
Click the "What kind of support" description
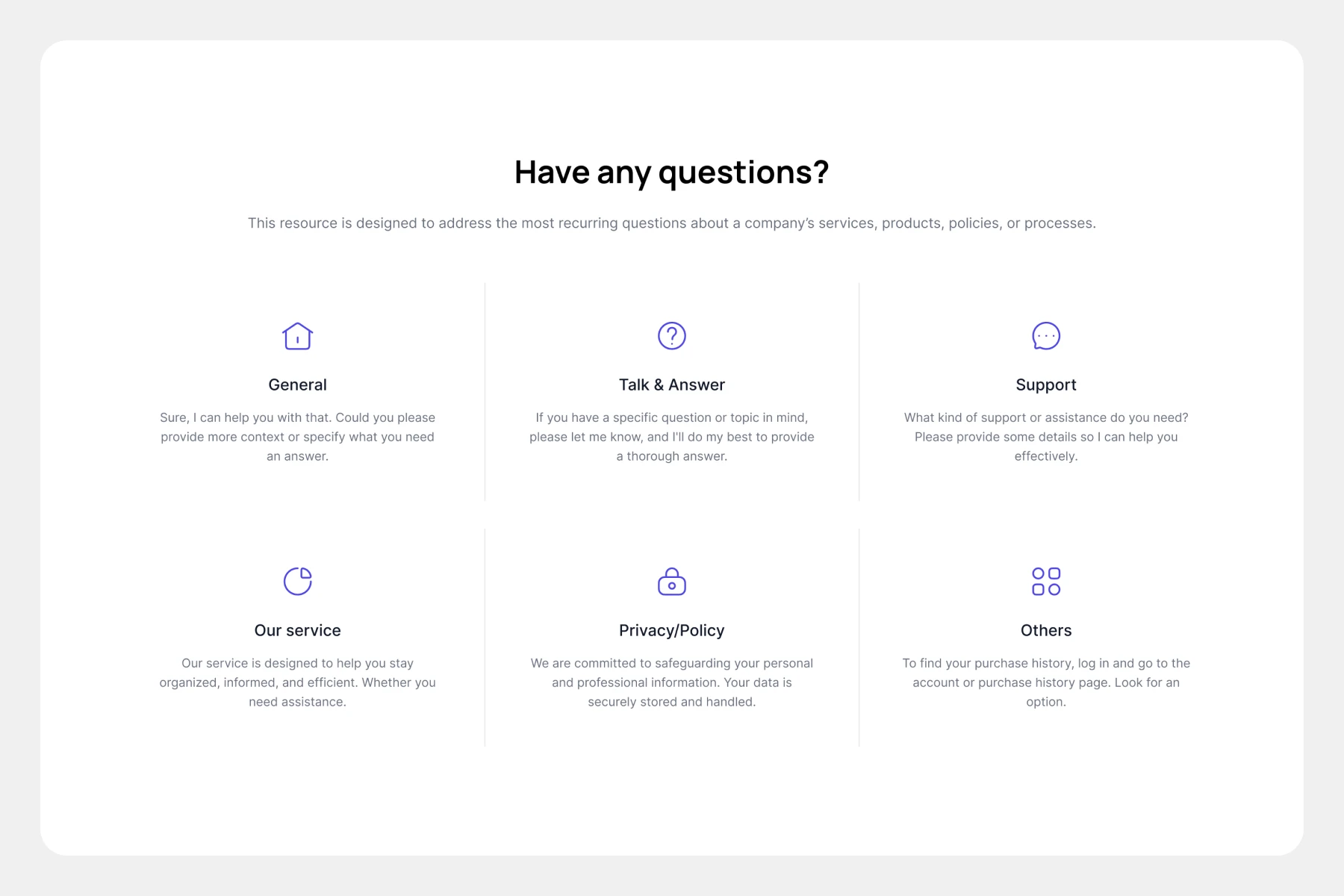(x=1046, y=437)
